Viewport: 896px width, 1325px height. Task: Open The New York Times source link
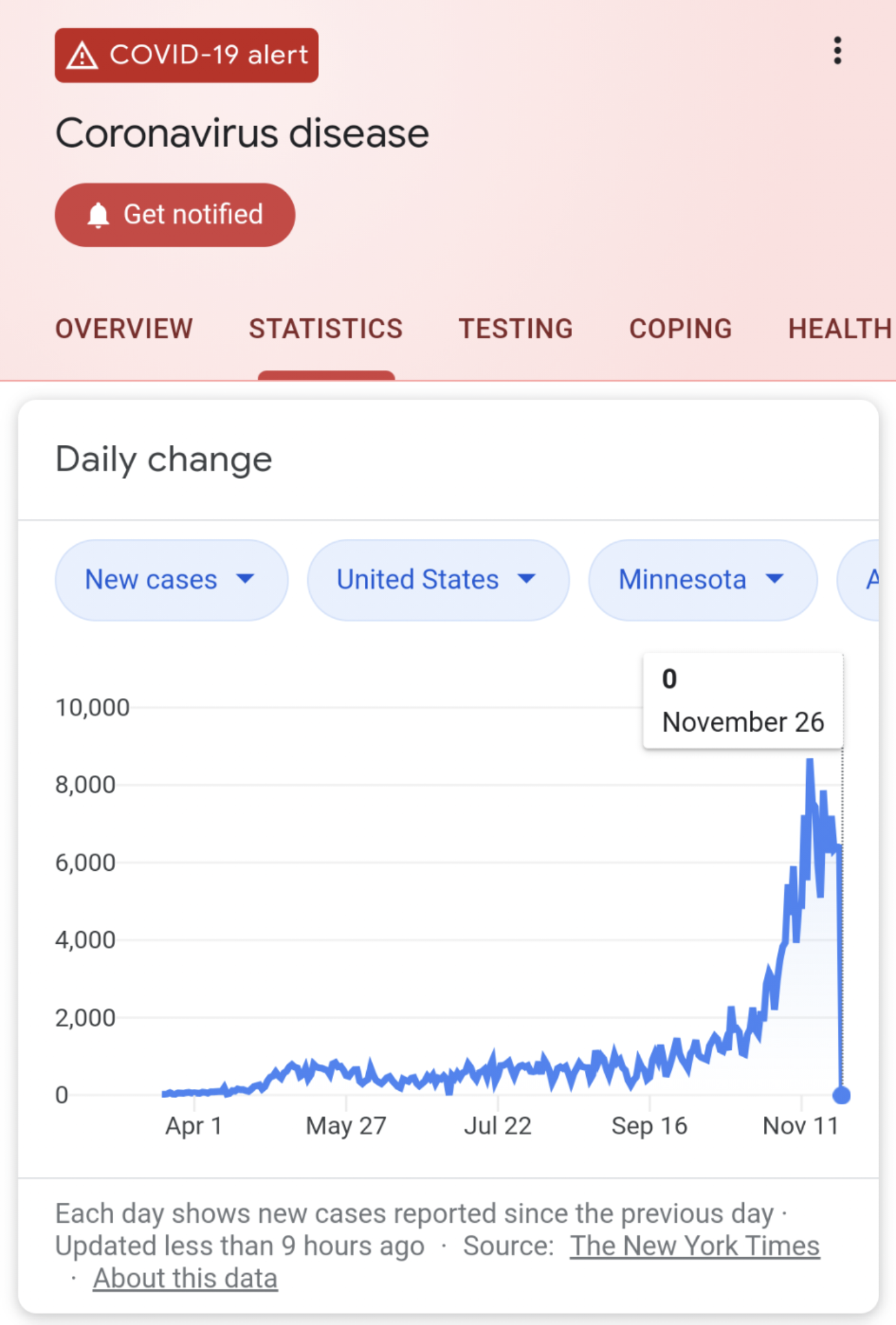pyautogui.click(x=694, y=1246)
